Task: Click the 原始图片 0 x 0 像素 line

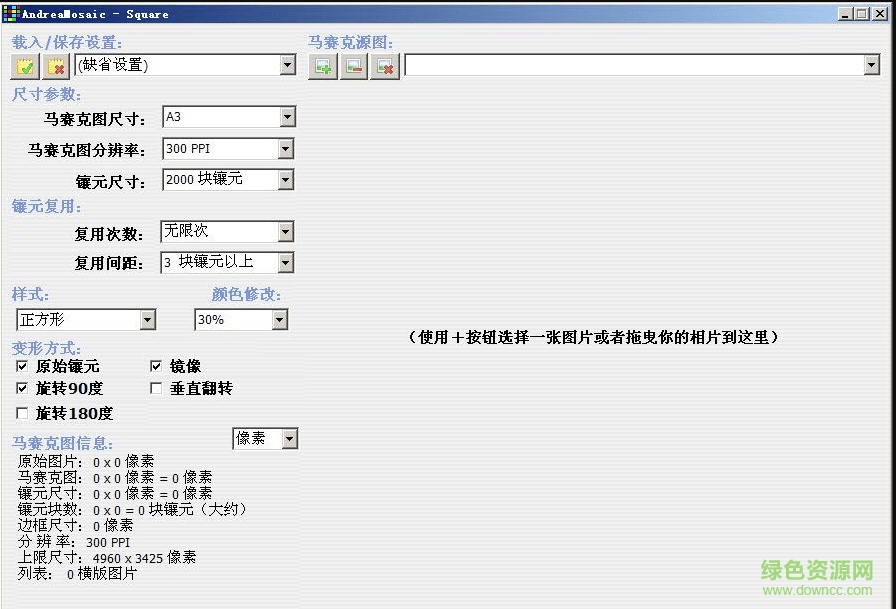Action: point(86,462)
